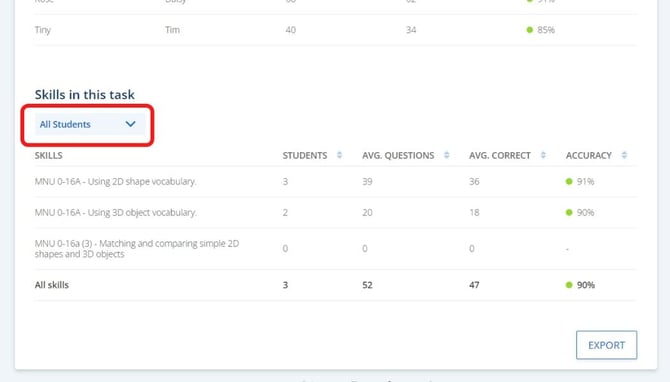Sort by Avg. Questions column arrows
Screen dimensions: 670x382
coord(447,155)
